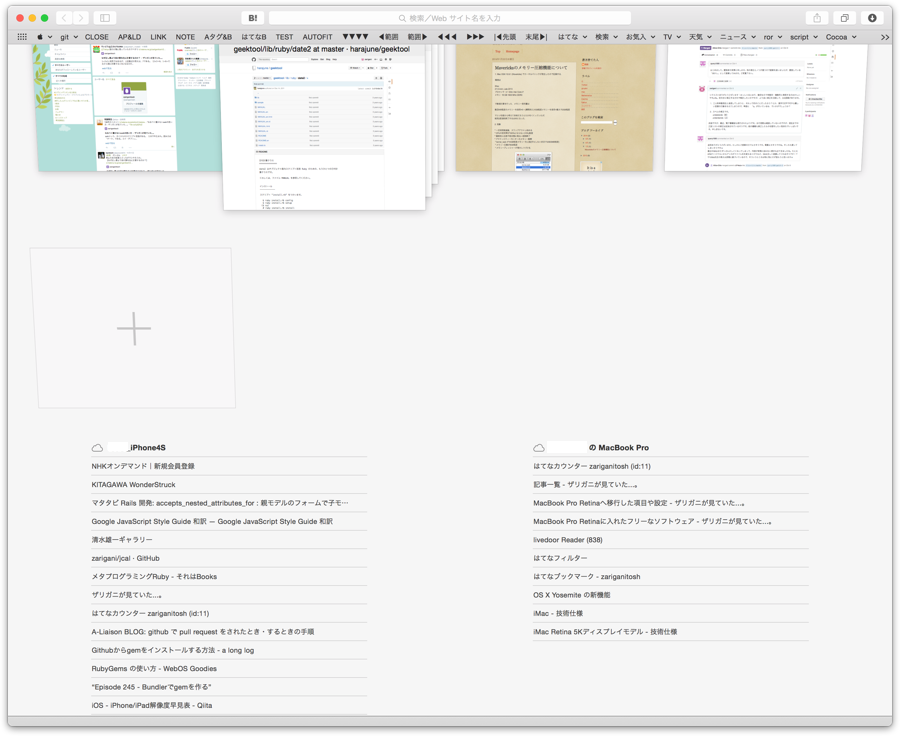
Task: Click the |◀先頭 bookmarklet
Action: pyautogui.click(x=505, y=37)
